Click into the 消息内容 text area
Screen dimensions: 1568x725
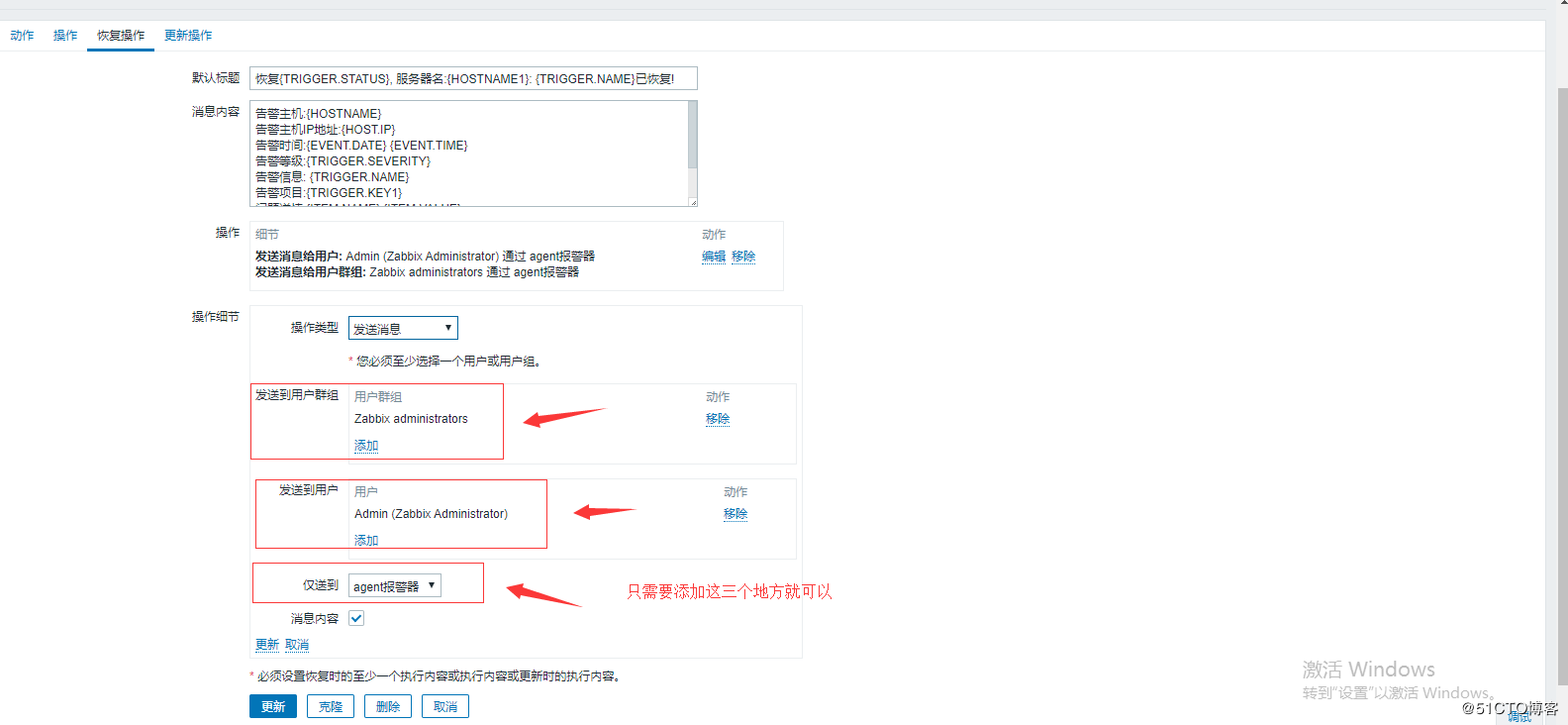468,154
